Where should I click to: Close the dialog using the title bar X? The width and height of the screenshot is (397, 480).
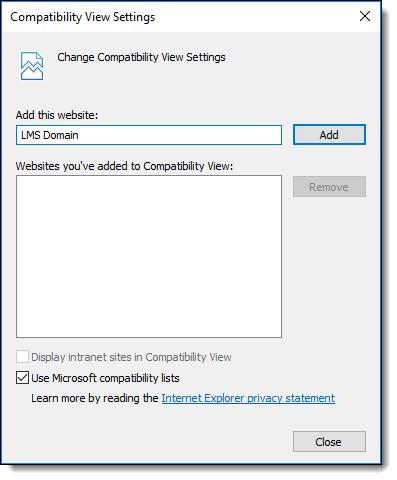coord(365,16)
